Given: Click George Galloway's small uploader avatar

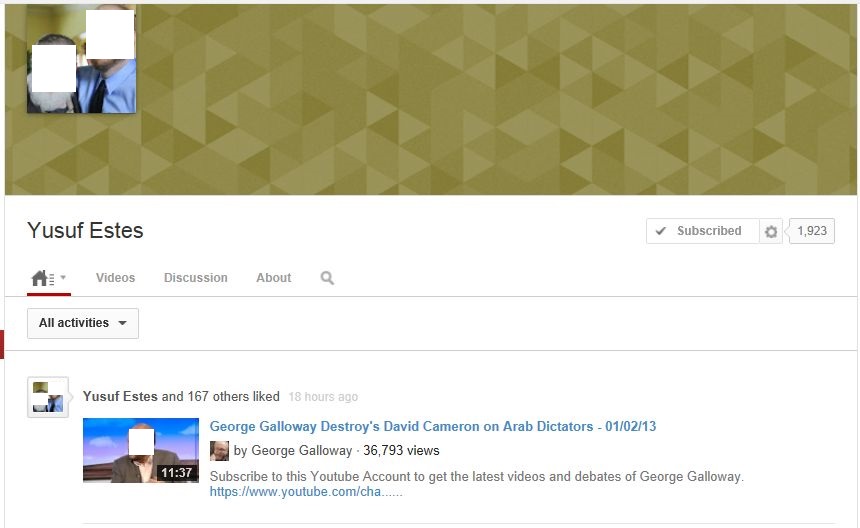Looking at the screenshot, I should click(x=219, y=450).
